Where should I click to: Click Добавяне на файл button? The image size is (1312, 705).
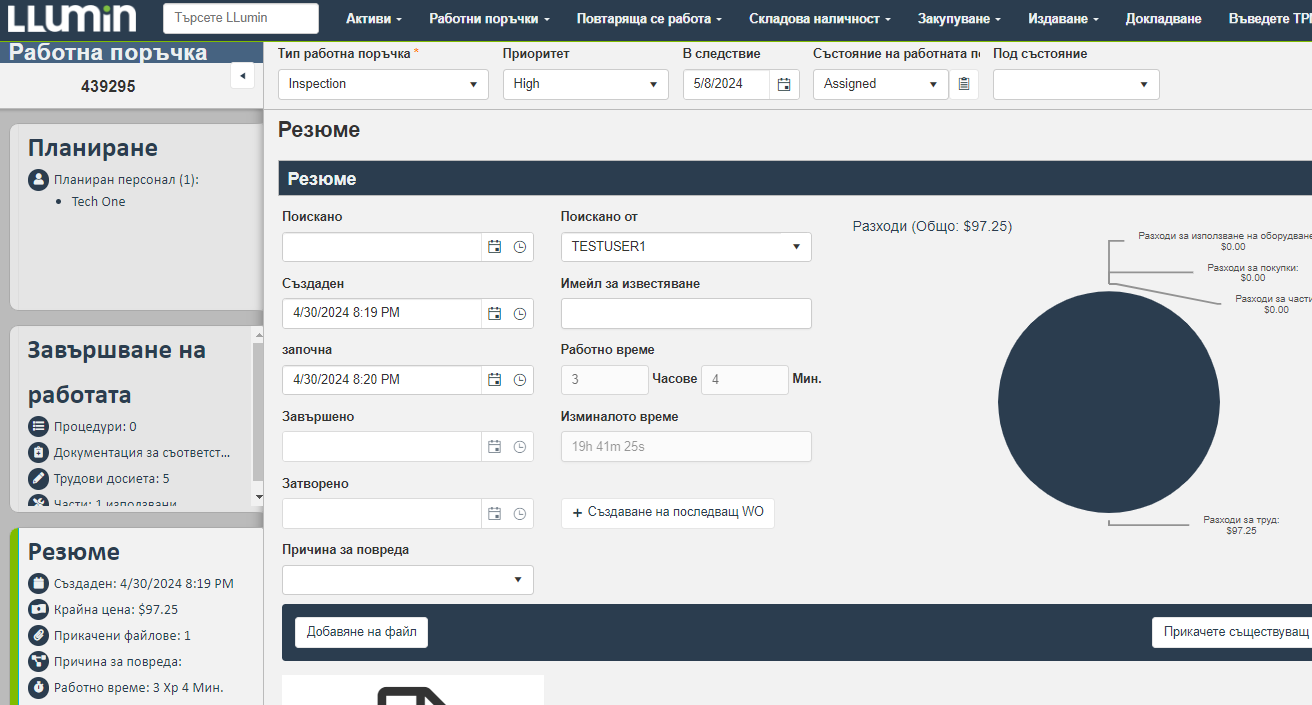(361, 632)
